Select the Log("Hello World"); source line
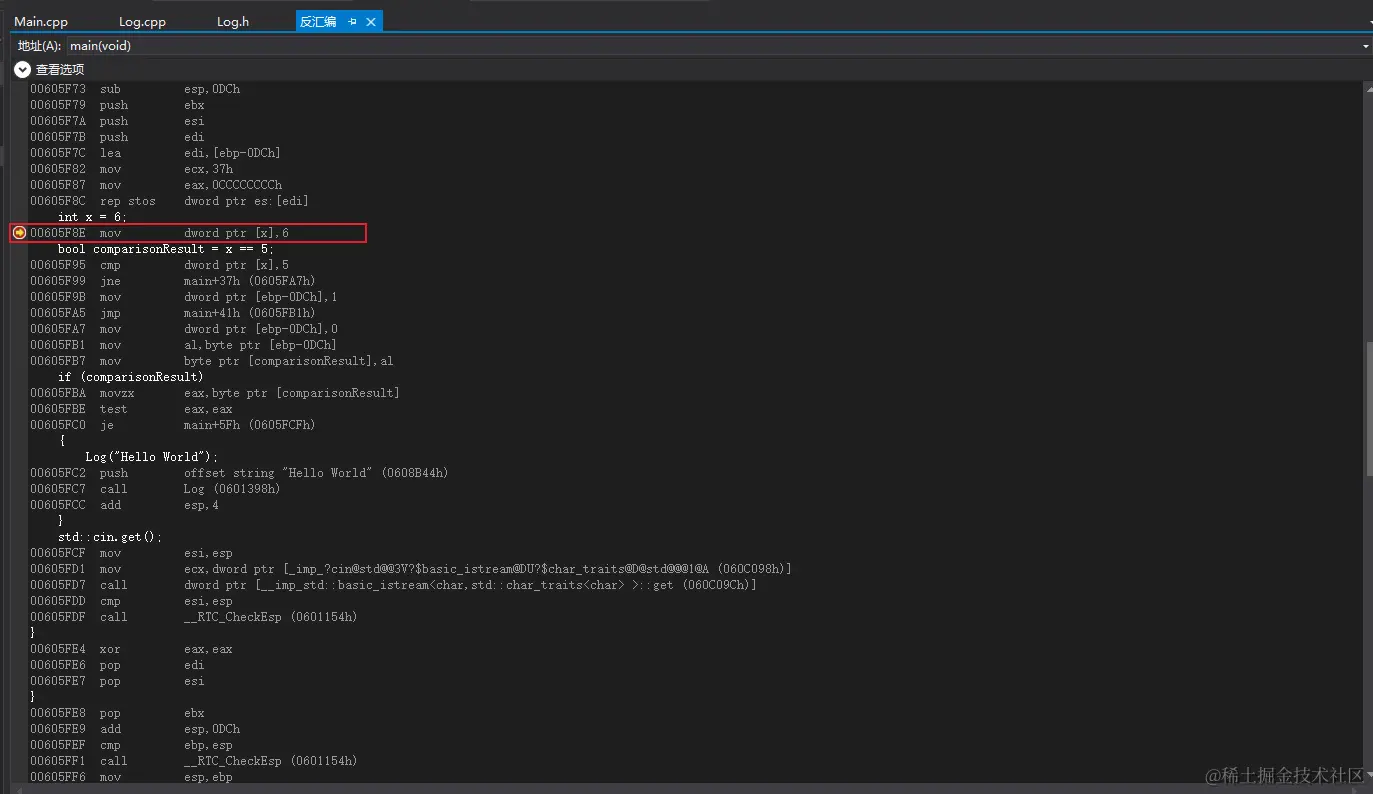 tap(152, 457)
